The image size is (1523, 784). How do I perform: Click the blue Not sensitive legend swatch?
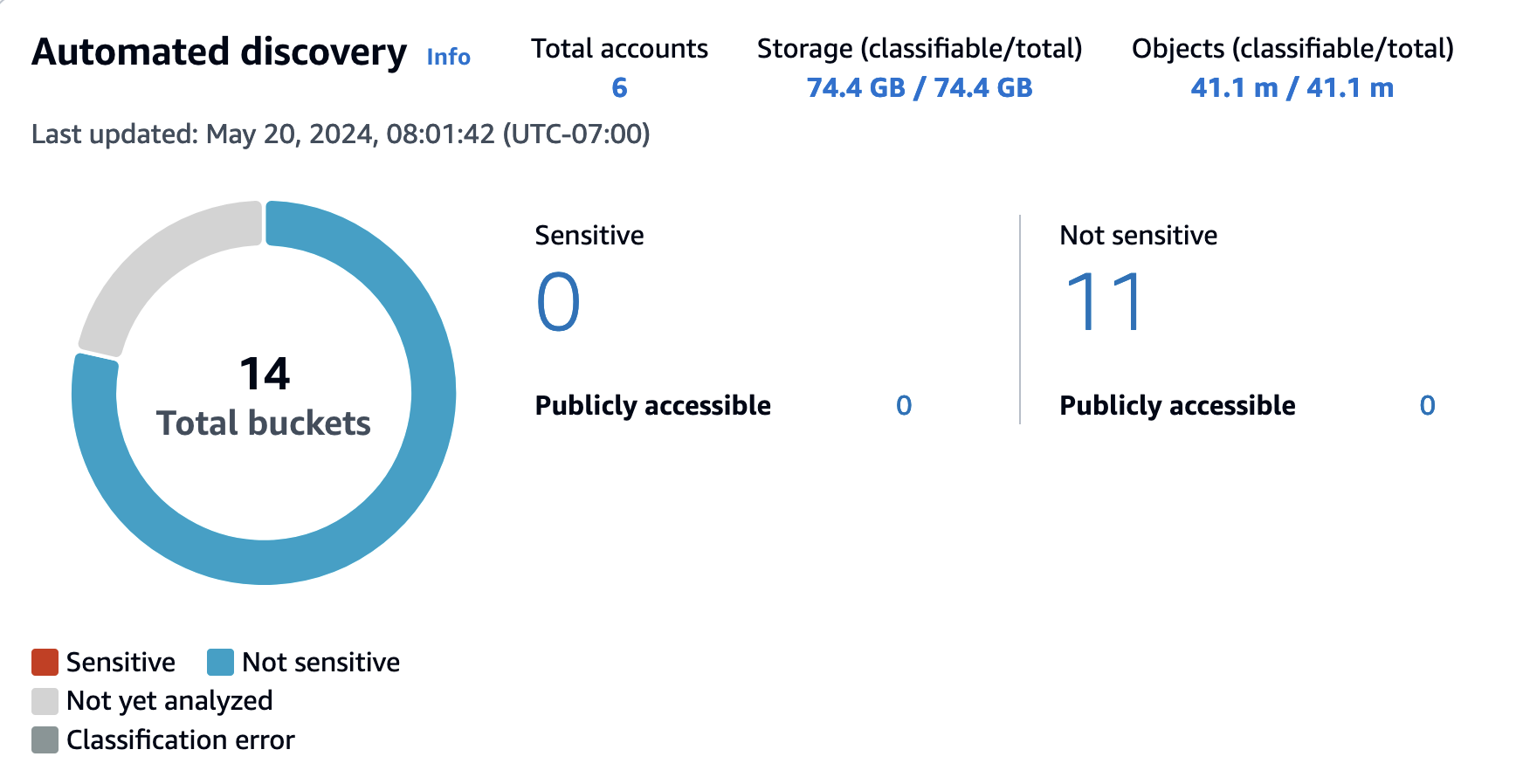pyautogui.click(x=220, y=662)
